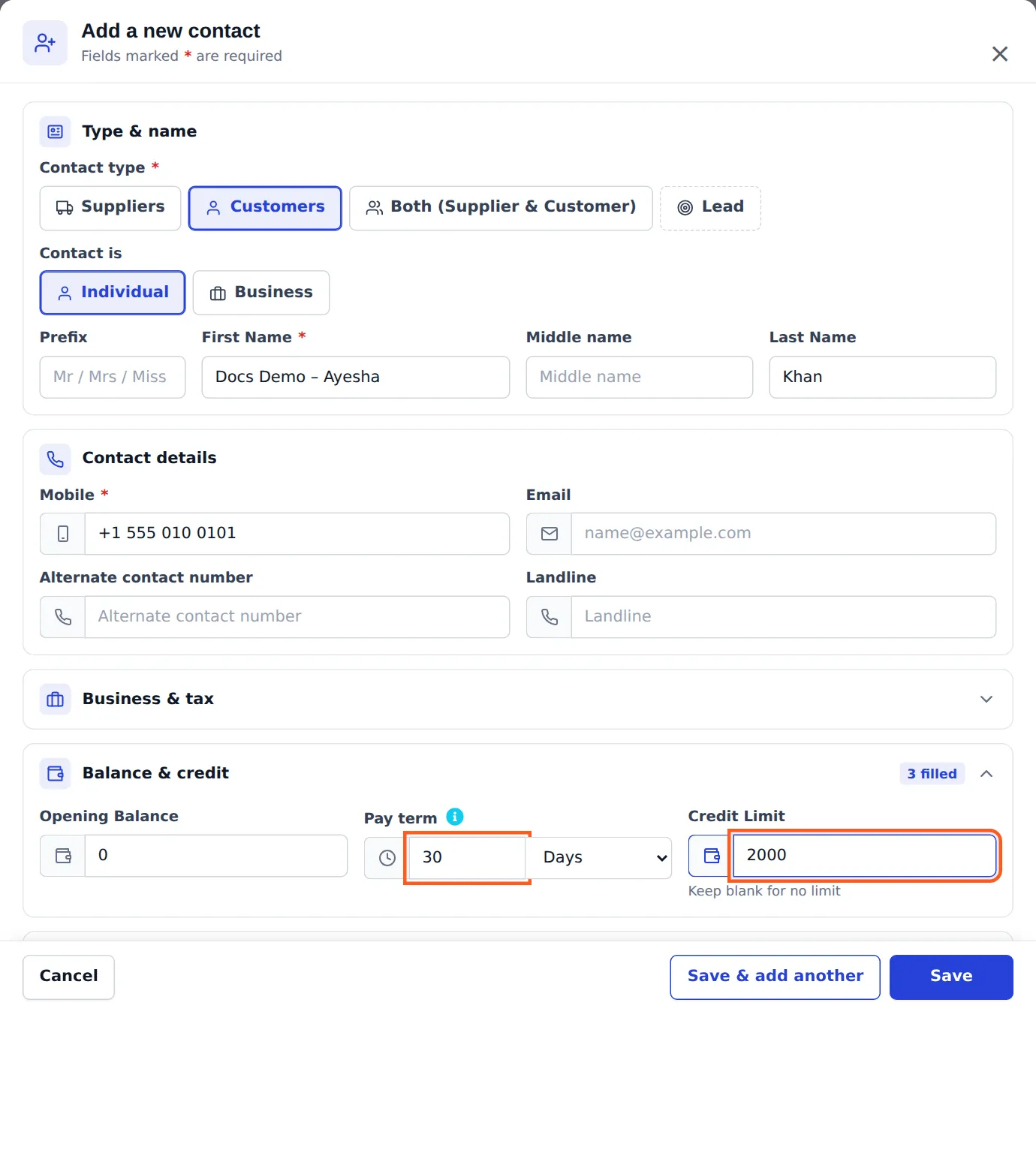
Task: Select Suppliers contact type
Action: 110,208
